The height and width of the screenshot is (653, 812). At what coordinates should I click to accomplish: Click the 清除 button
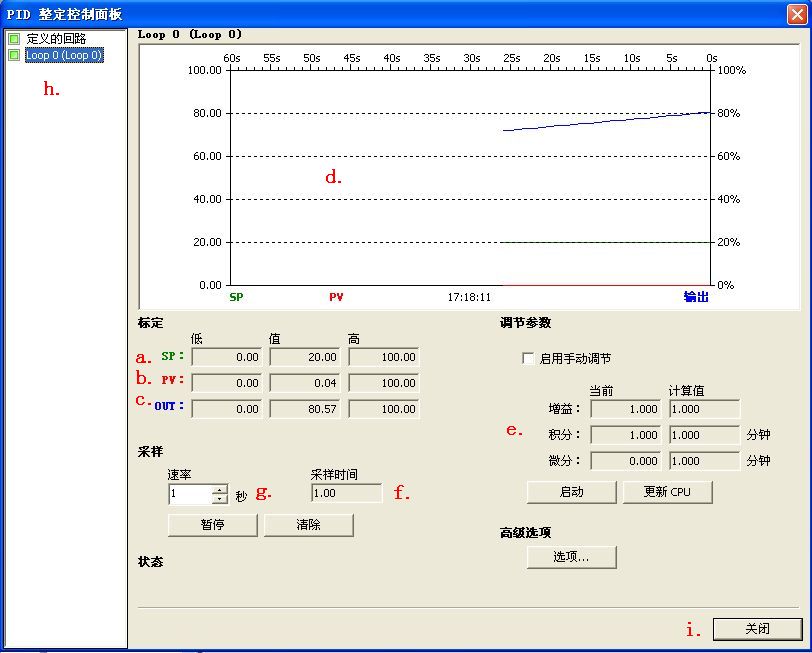click(x=309, y=525)
